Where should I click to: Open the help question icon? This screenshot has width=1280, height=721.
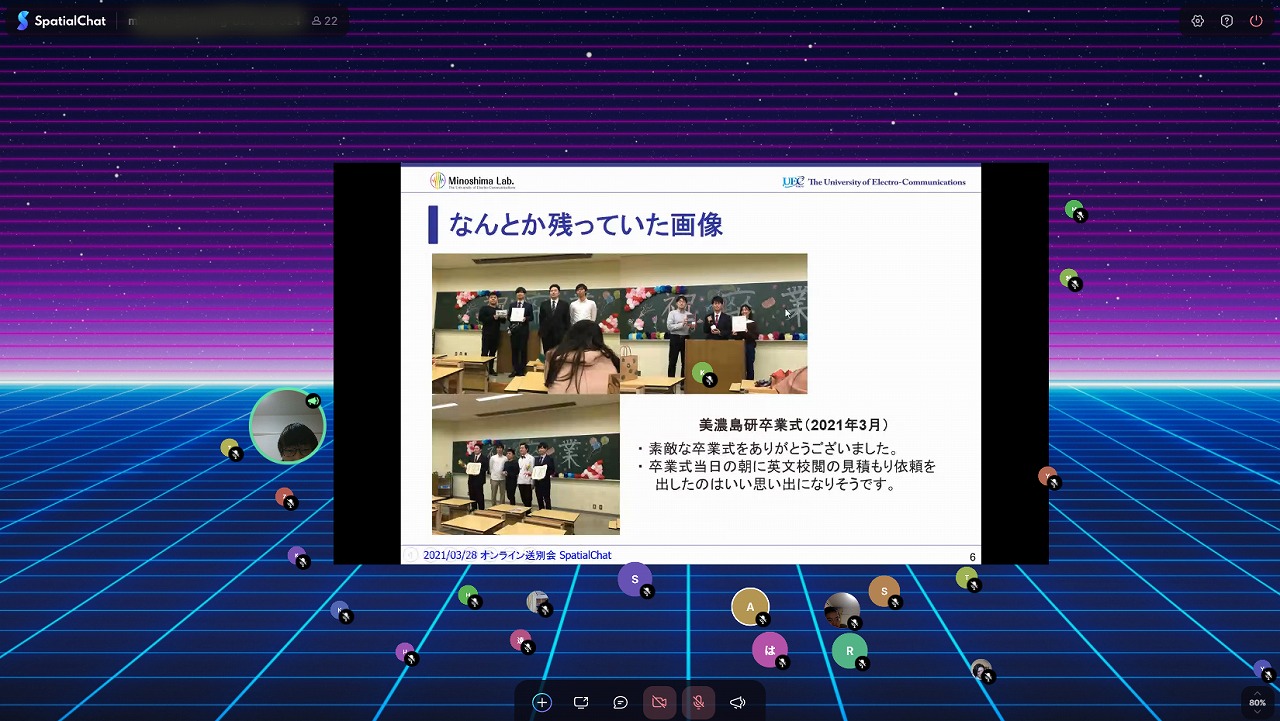click(x=1227, y=21)
